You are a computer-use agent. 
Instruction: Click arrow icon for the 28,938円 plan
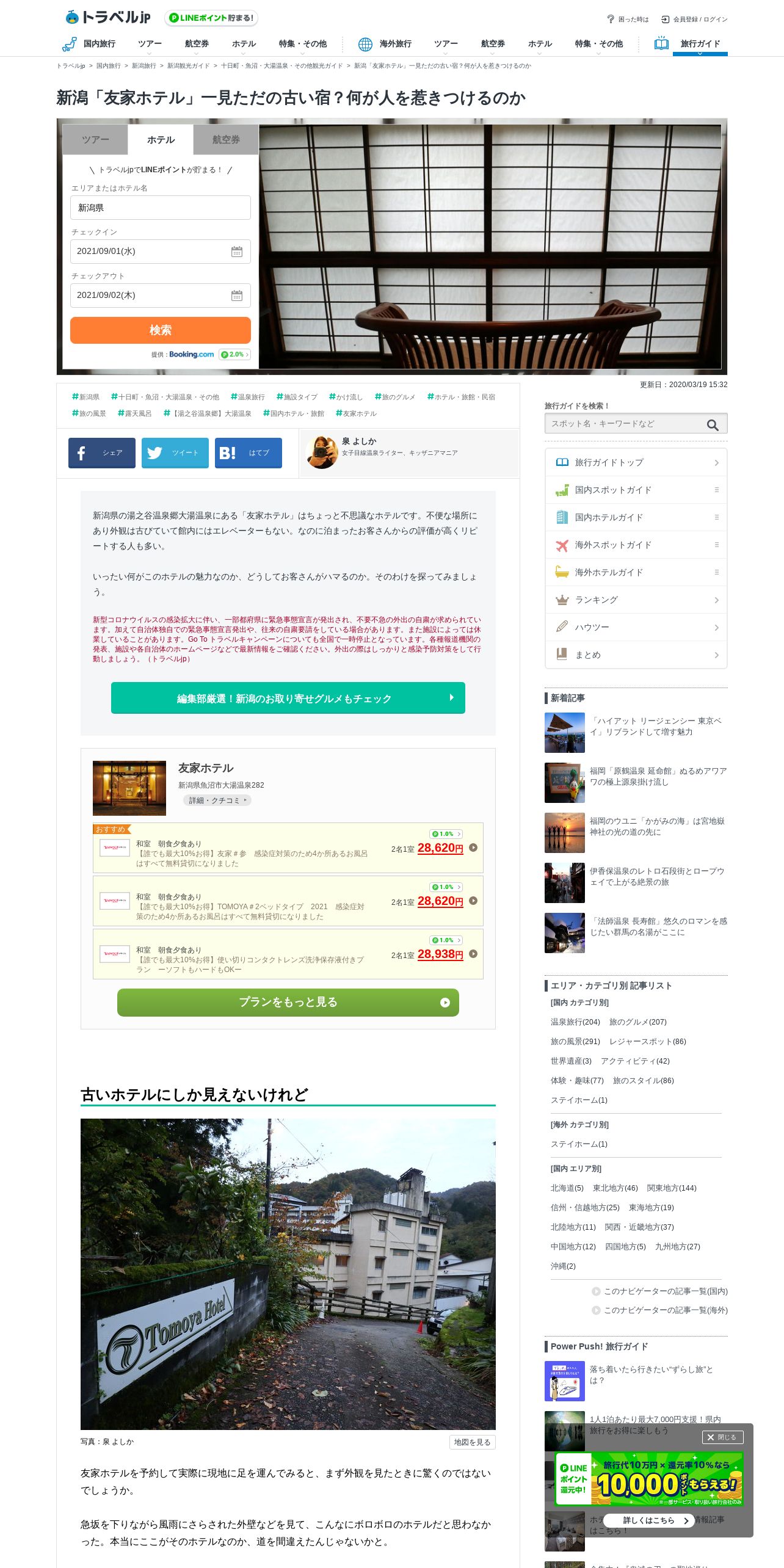click(x=473, y=954)
